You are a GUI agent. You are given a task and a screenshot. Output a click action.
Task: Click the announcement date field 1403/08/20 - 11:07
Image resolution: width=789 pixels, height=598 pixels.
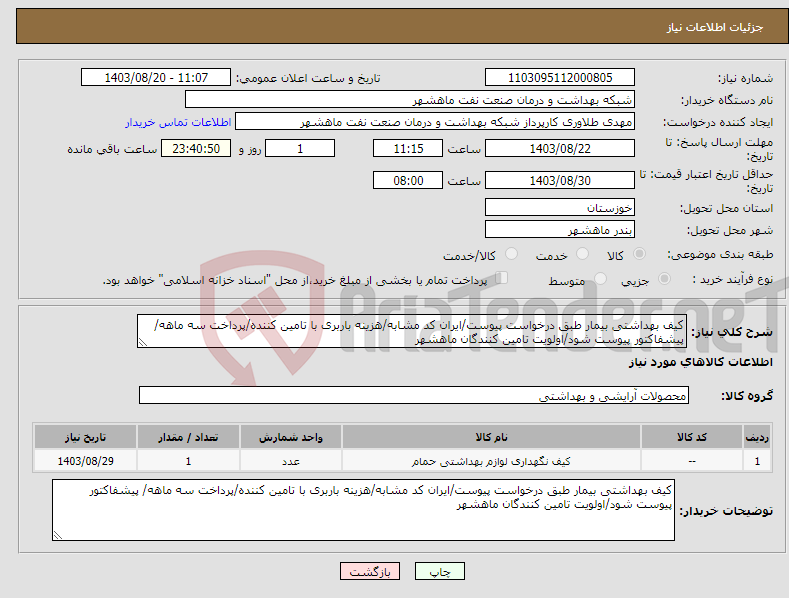pos(156,78)
